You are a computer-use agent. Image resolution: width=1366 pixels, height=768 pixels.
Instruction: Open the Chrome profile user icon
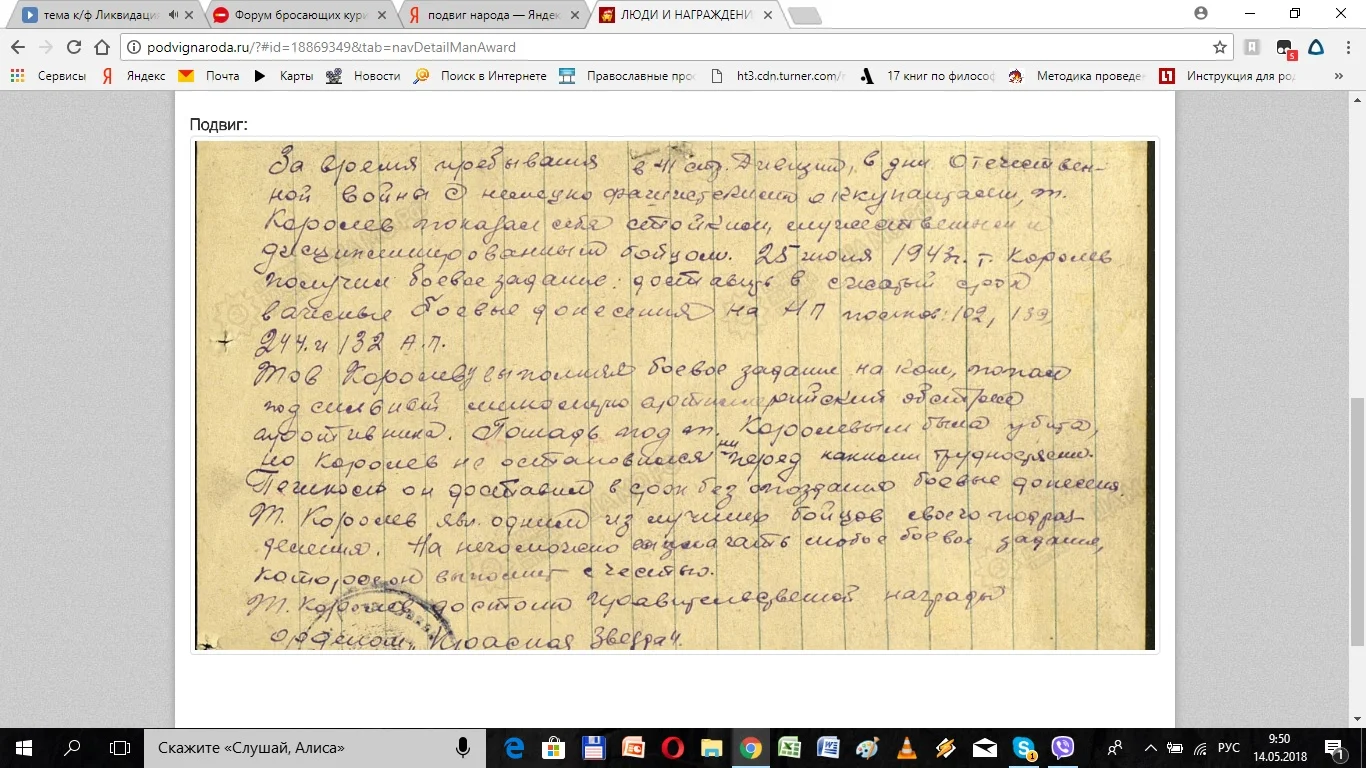coord(1200,13)
